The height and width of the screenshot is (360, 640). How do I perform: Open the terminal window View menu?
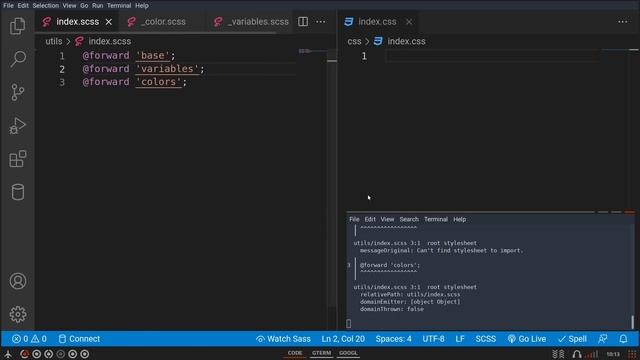pos(387,219)
